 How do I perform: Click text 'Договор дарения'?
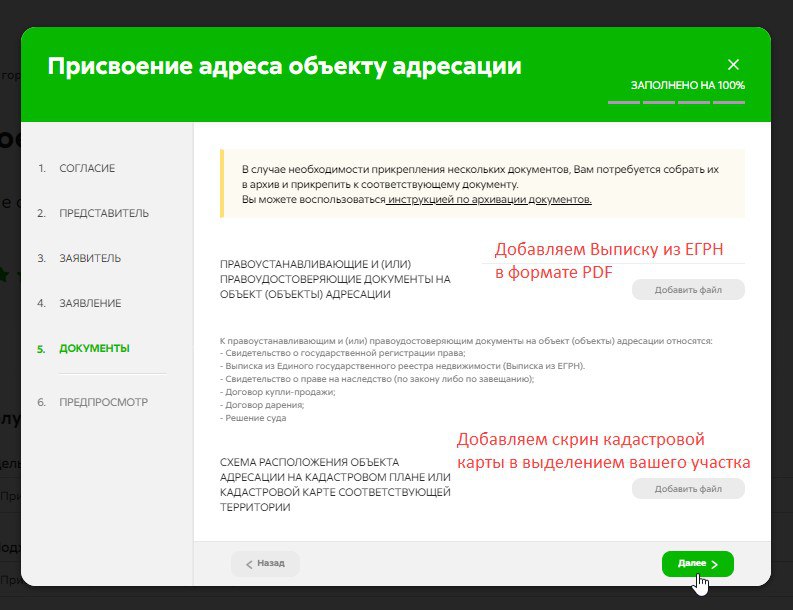point(264,405)
